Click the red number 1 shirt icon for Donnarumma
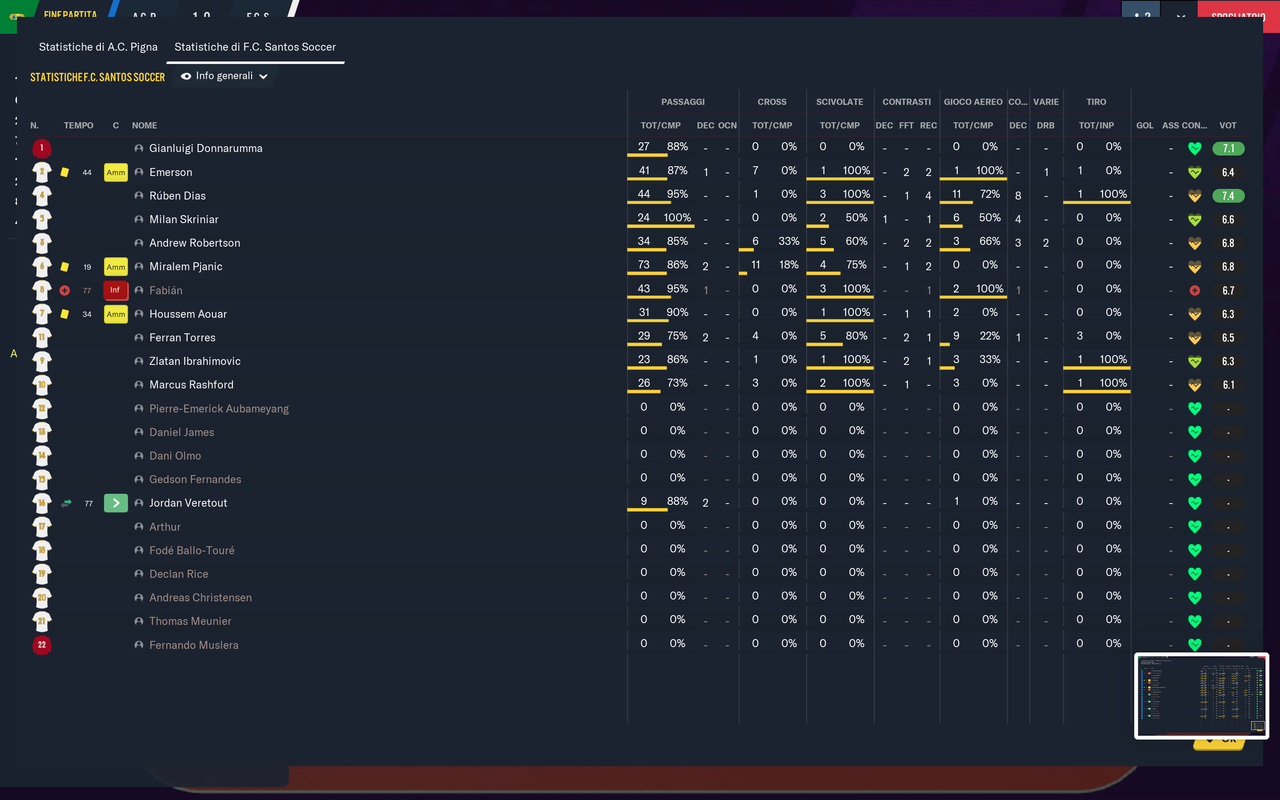This screenshot has height=800, width=1280. pos(41,148)
